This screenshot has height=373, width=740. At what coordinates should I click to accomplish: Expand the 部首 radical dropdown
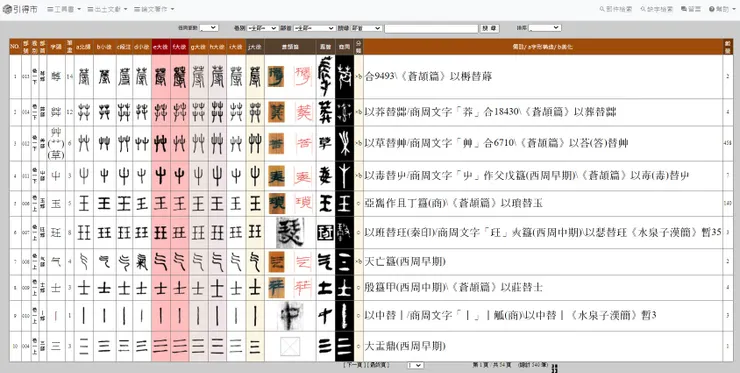[x=314, y=28]
